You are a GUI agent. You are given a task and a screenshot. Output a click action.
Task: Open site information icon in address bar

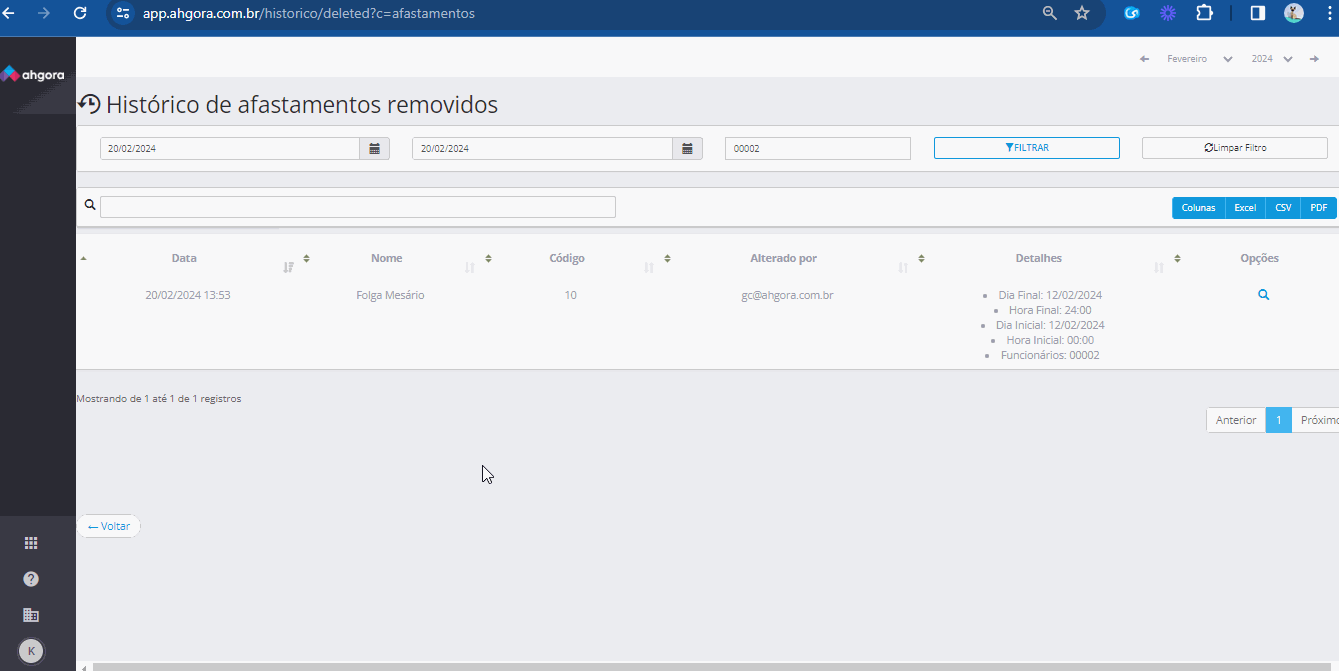(x=123, y=13)
